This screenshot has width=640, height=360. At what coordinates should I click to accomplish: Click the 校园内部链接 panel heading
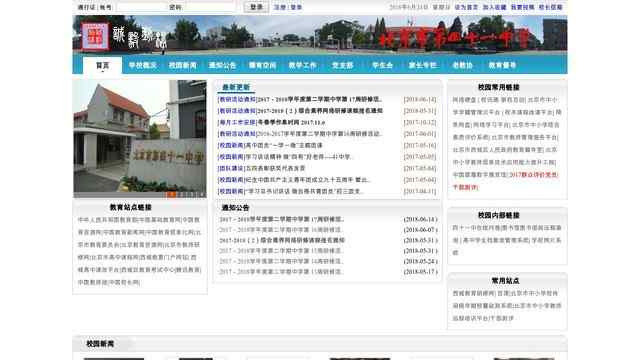click(498, 215)
